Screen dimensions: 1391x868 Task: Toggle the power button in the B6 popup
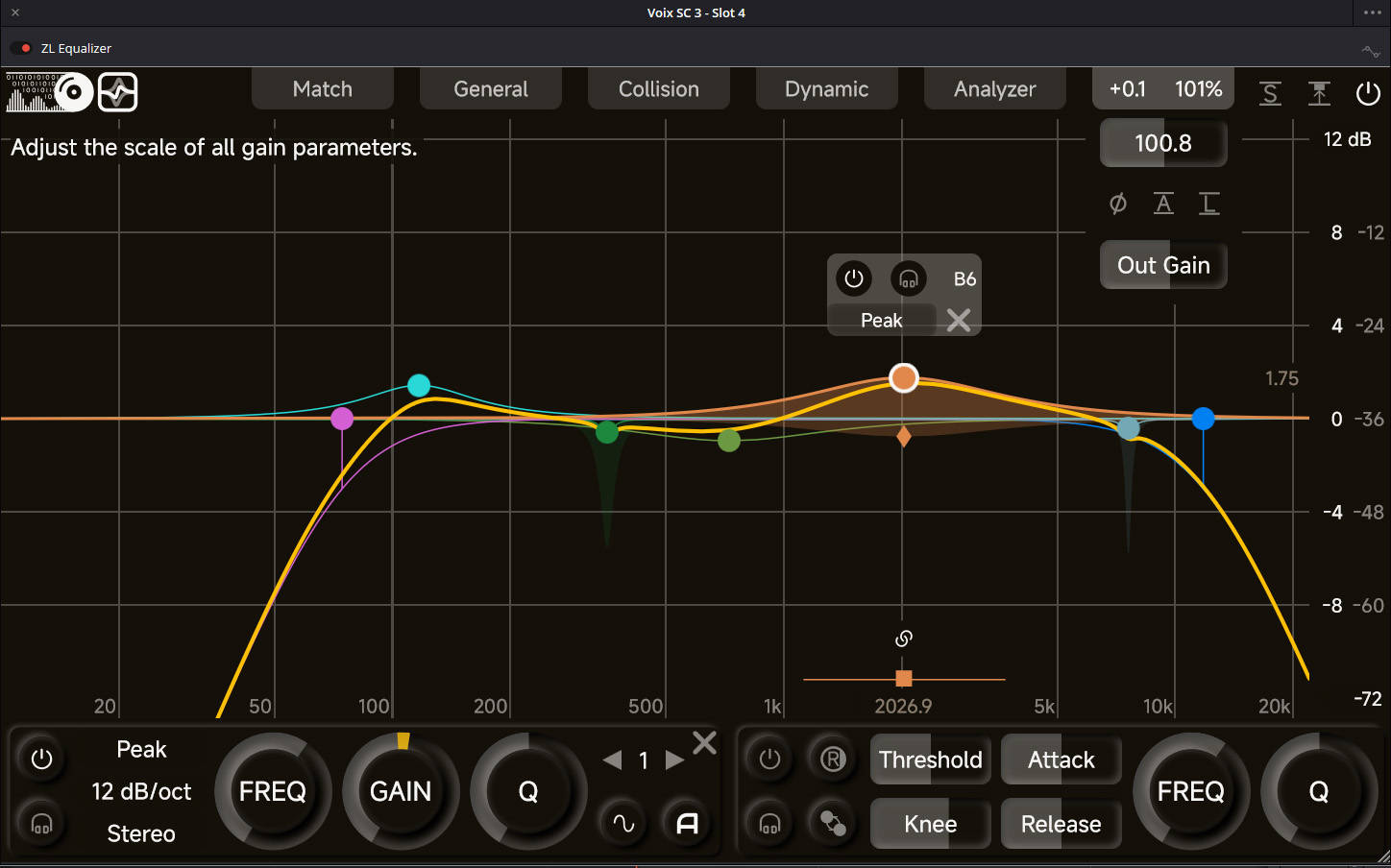coord(854,278)
